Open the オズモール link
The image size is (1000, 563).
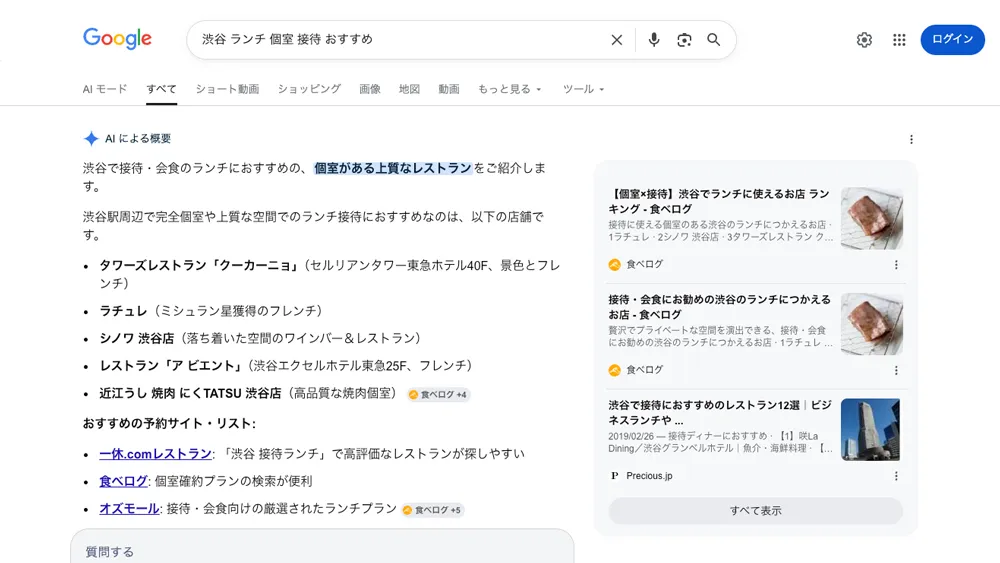point(129,508)
